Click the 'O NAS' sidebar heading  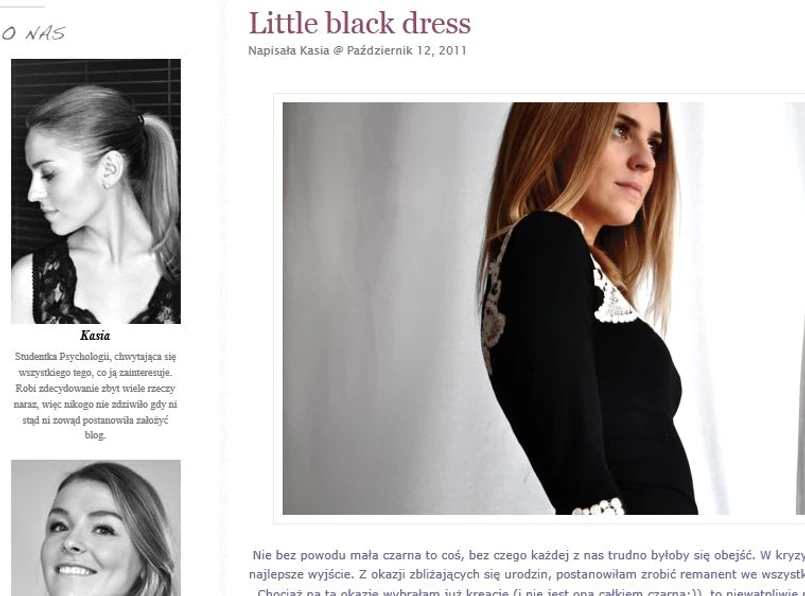tap(33, 34)
